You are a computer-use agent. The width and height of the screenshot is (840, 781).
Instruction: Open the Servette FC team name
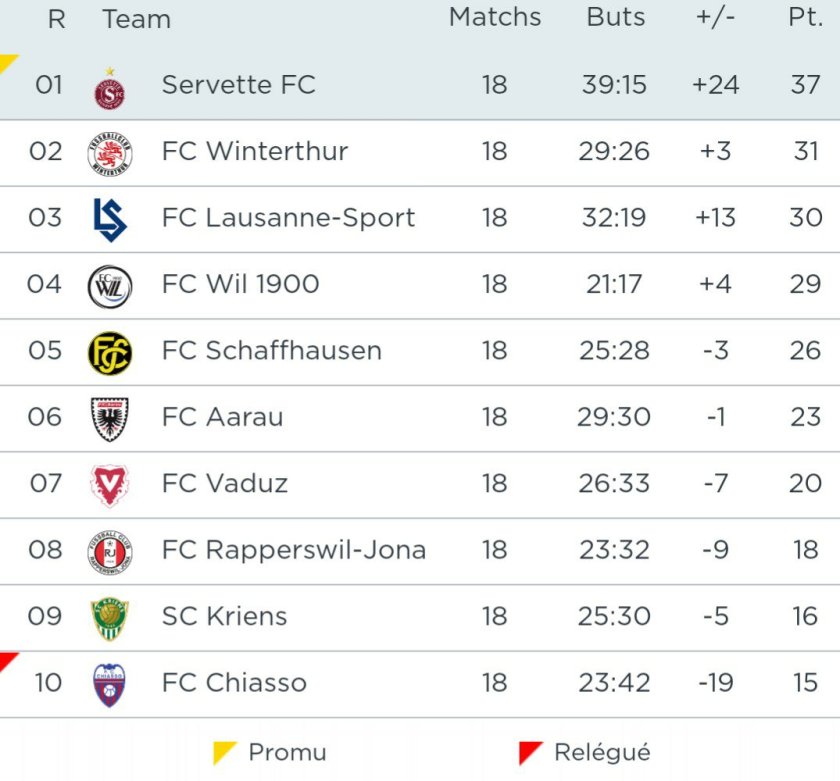pos(238,85)
